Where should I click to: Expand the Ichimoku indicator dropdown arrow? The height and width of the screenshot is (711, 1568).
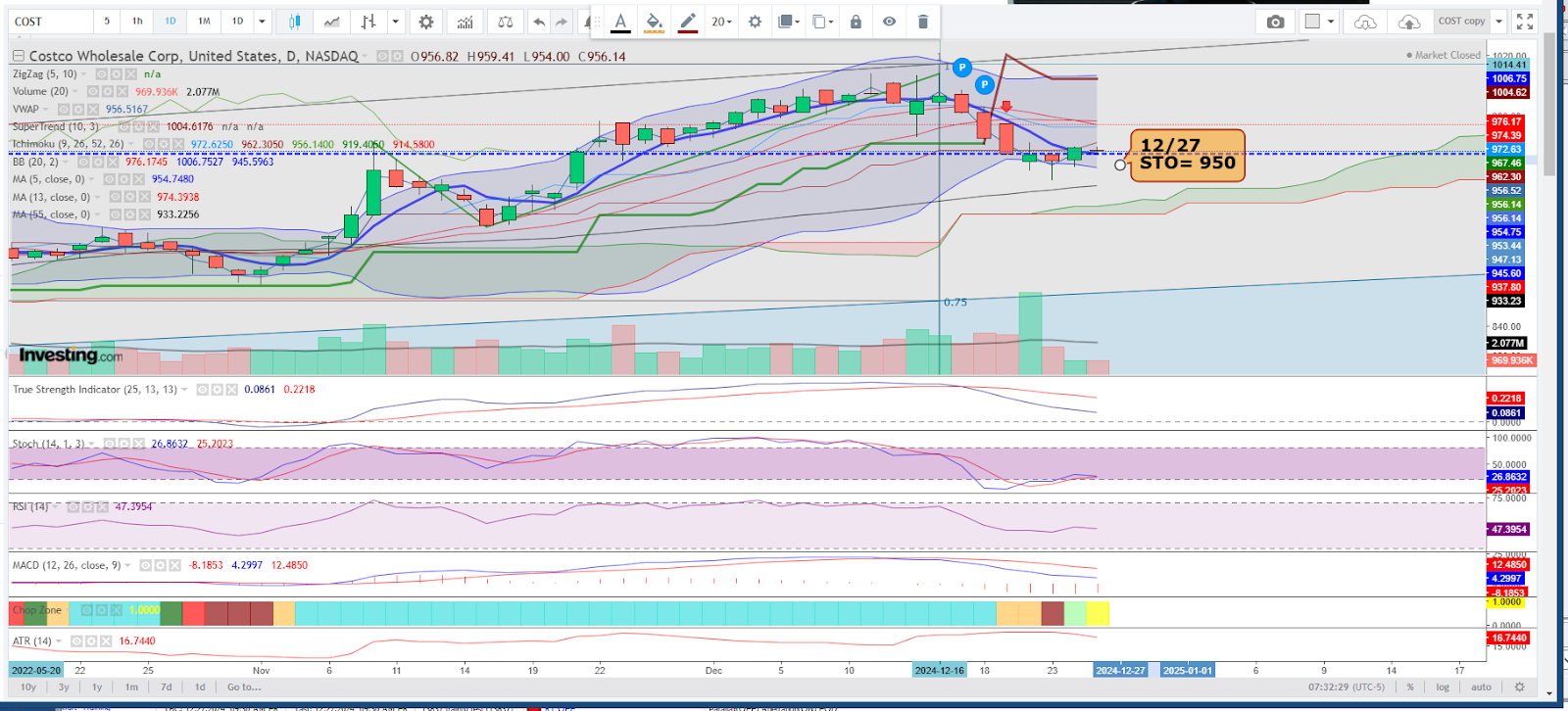click(131, 144)
